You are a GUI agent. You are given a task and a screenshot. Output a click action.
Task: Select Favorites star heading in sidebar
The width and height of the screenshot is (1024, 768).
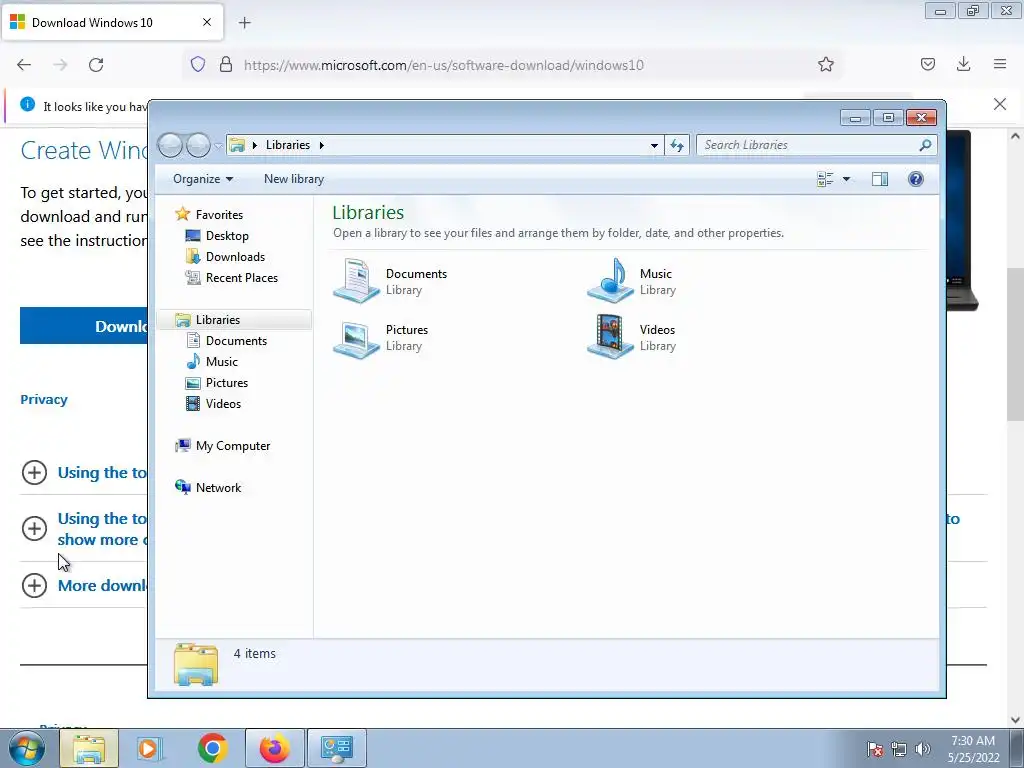tap(219, 215)
